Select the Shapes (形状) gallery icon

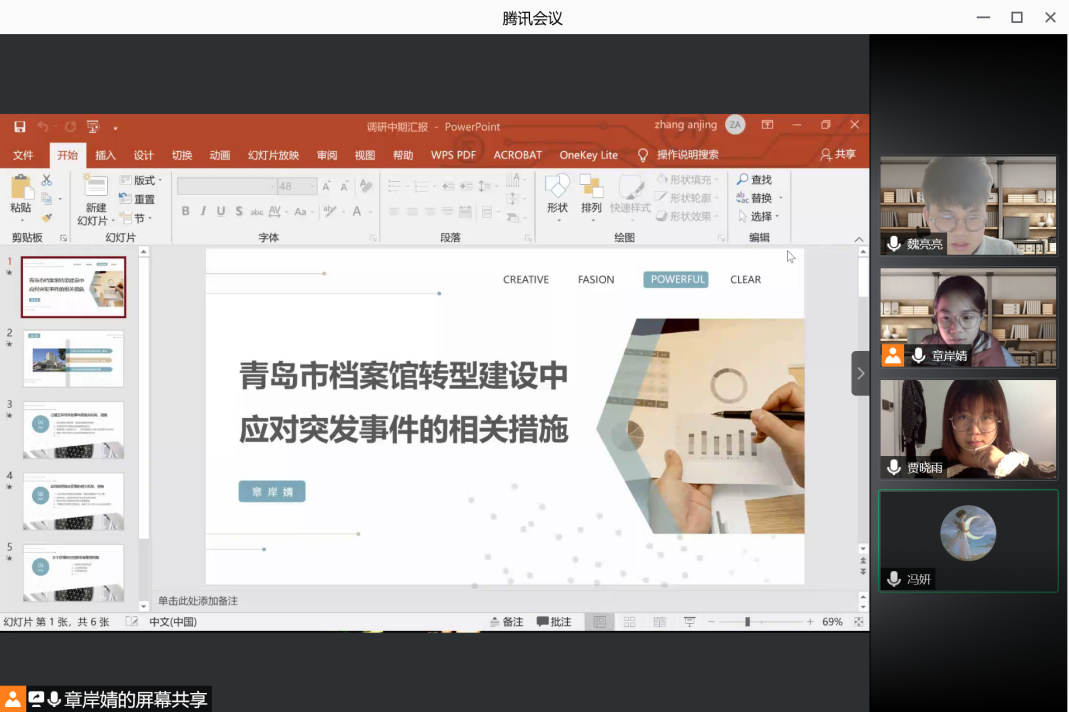click(557, 186)
